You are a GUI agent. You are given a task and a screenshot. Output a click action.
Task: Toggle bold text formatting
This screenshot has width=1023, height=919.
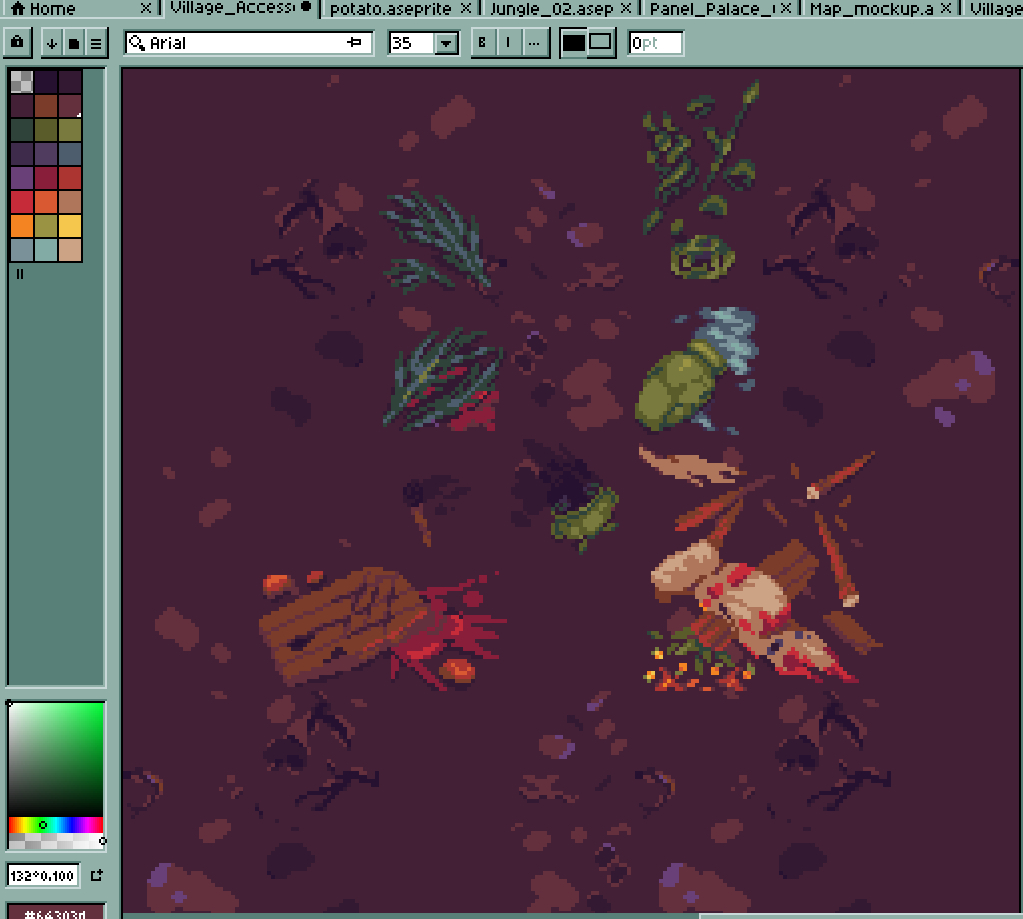click(x=483, y=43)
